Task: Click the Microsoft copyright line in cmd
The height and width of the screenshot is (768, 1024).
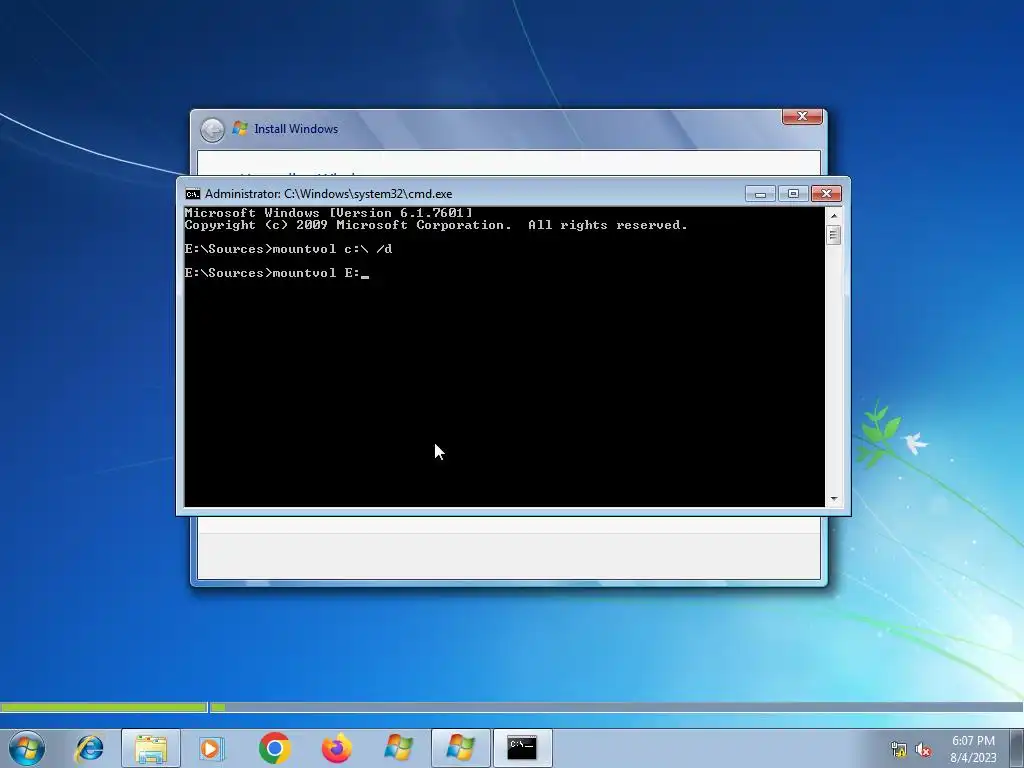Action: click(436, 225)
